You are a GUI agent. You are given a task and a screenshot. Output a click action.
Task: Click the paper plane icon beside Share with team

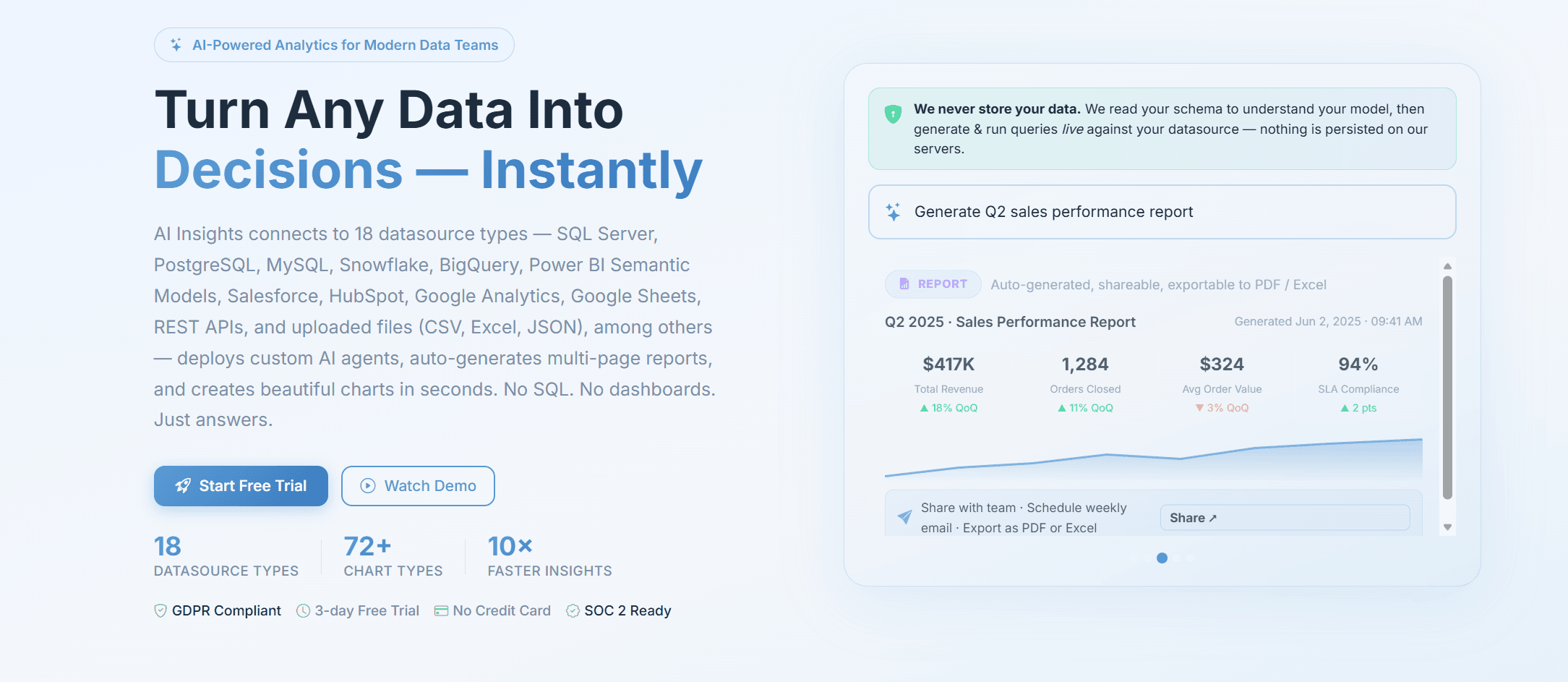[x=904, y=517]
